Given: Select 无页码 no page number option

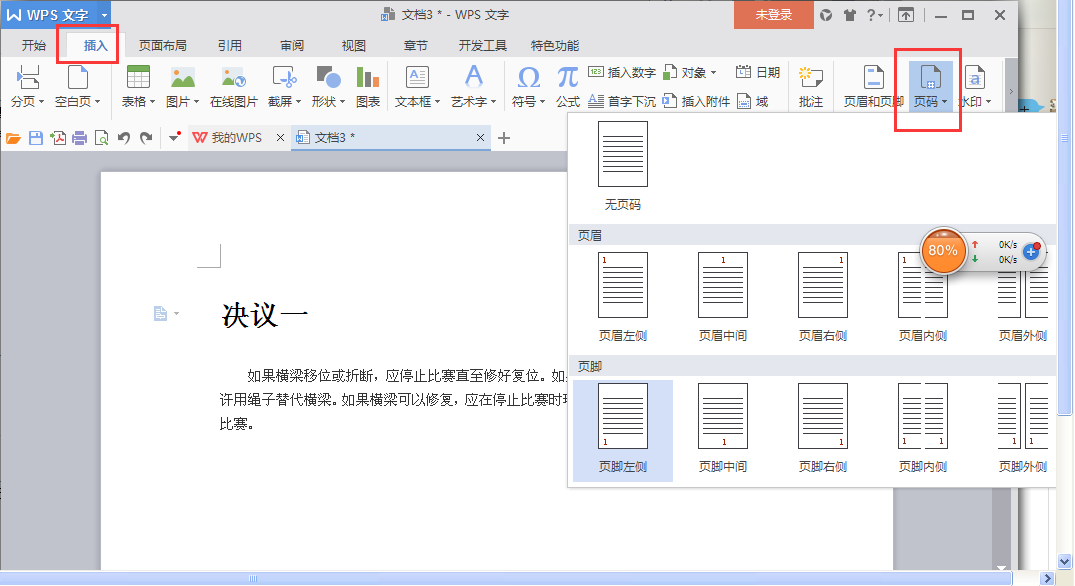Looking at the screenshot, I should 623,166.
